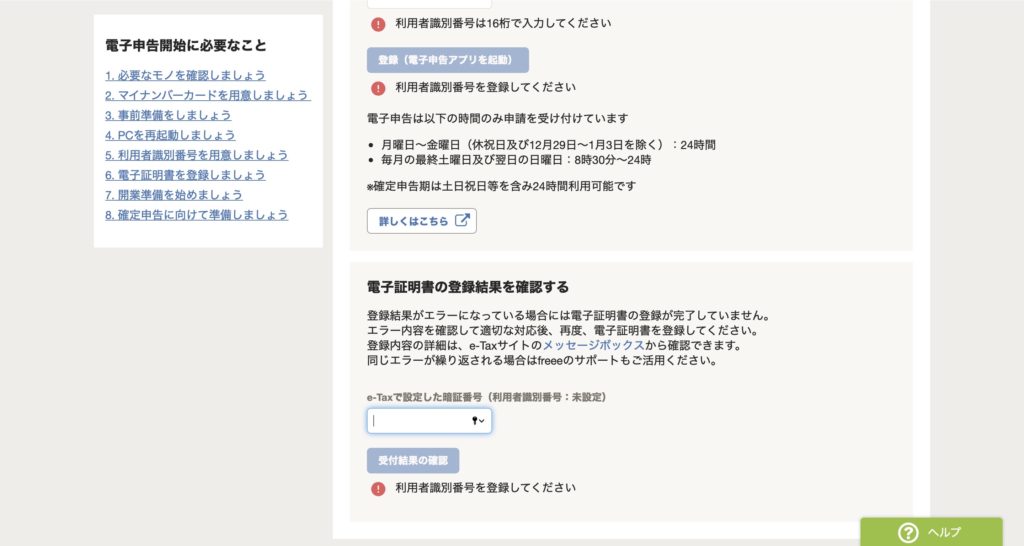Select 8. 確定申告に向けて準備しましょう link
Image resolution: width=1024 pixels, height=546 pixels.
[x=197, y=215]
